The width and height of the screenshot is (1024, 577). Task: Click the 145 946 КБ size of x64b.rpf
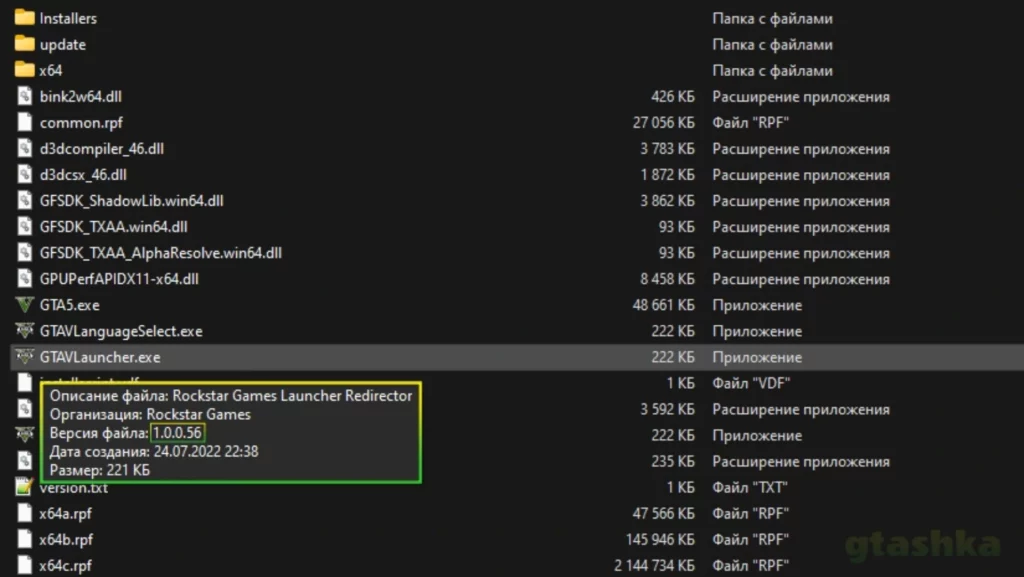point(660,540)
